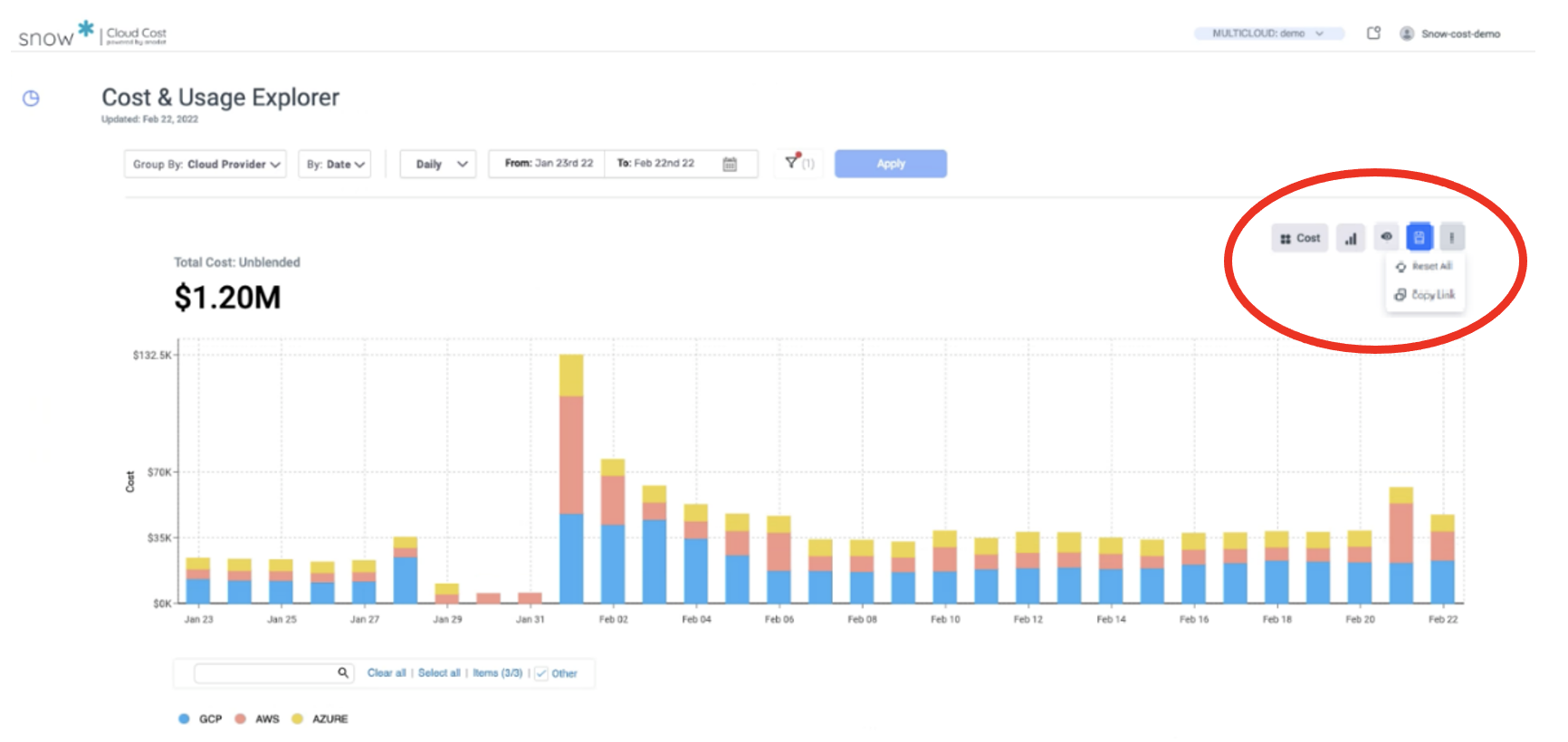This screenshot has height=742, width=1568.
Task: Click the From date field
Action: 547,164
